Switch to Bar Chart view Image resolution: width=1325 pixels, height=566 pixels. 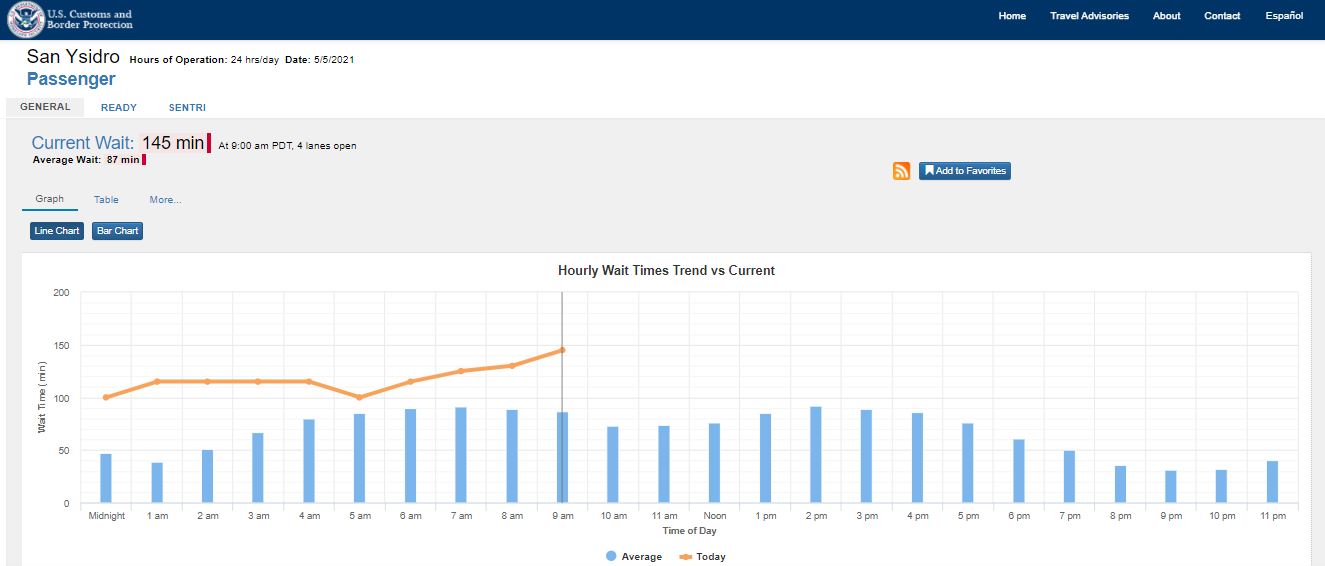[118, 231]
